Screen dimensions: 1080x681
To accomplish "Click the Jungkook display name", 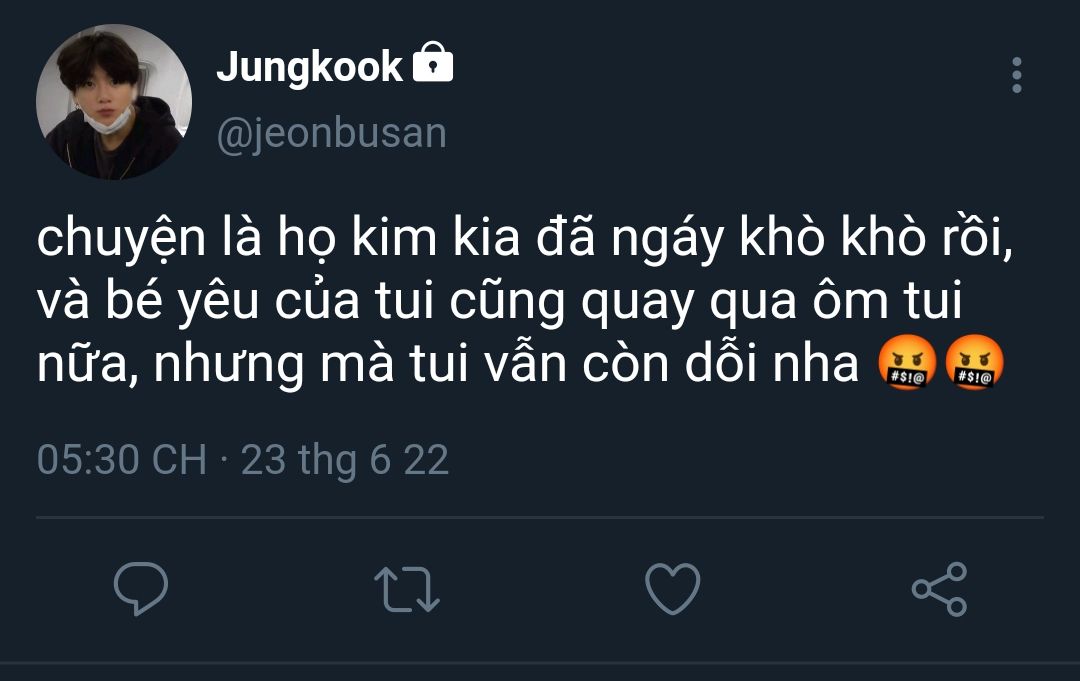I will 309,67.
